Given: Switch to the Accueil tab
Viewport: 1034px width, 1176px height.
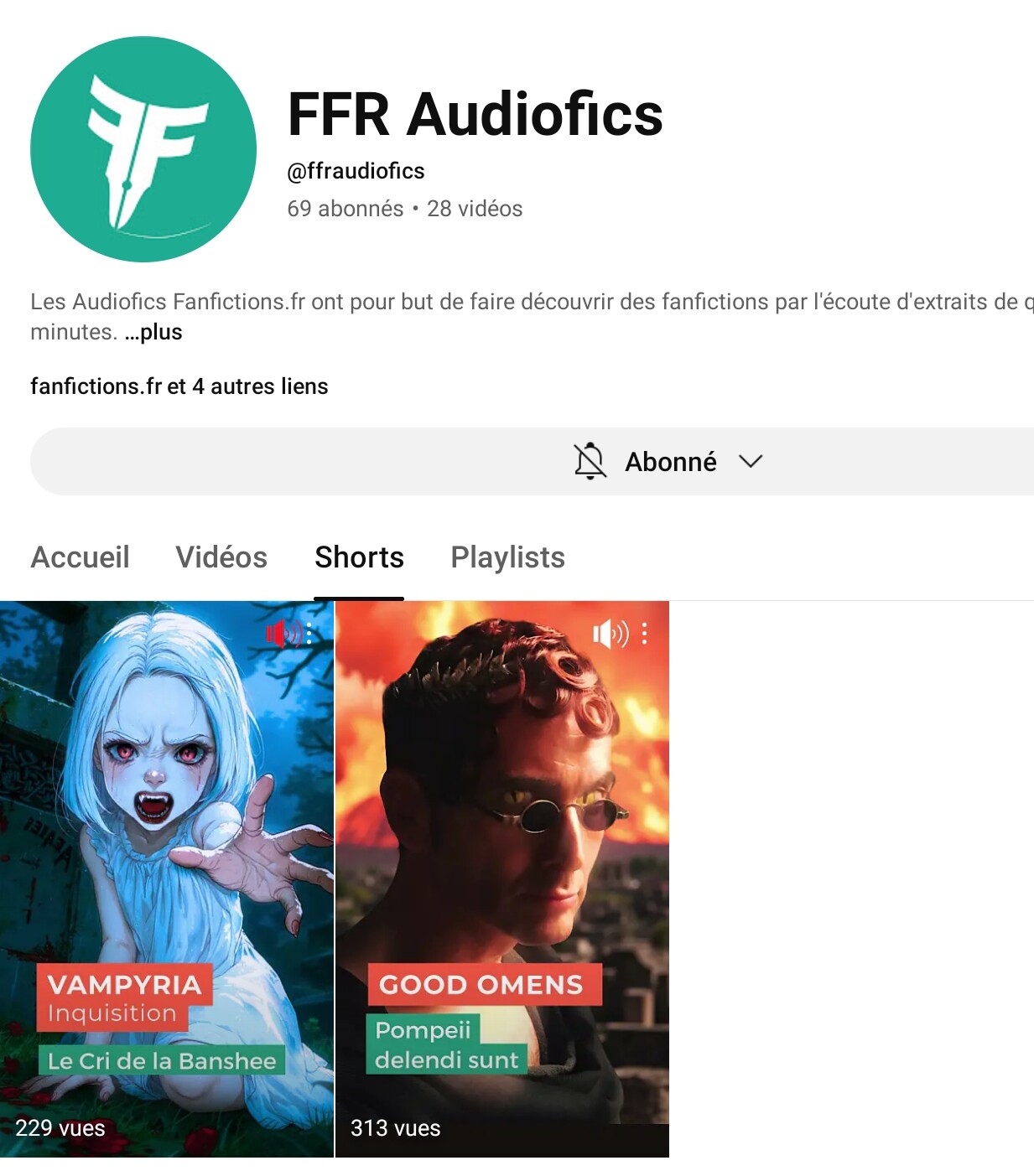Looking at the screenshot, I should click(81, 557).
